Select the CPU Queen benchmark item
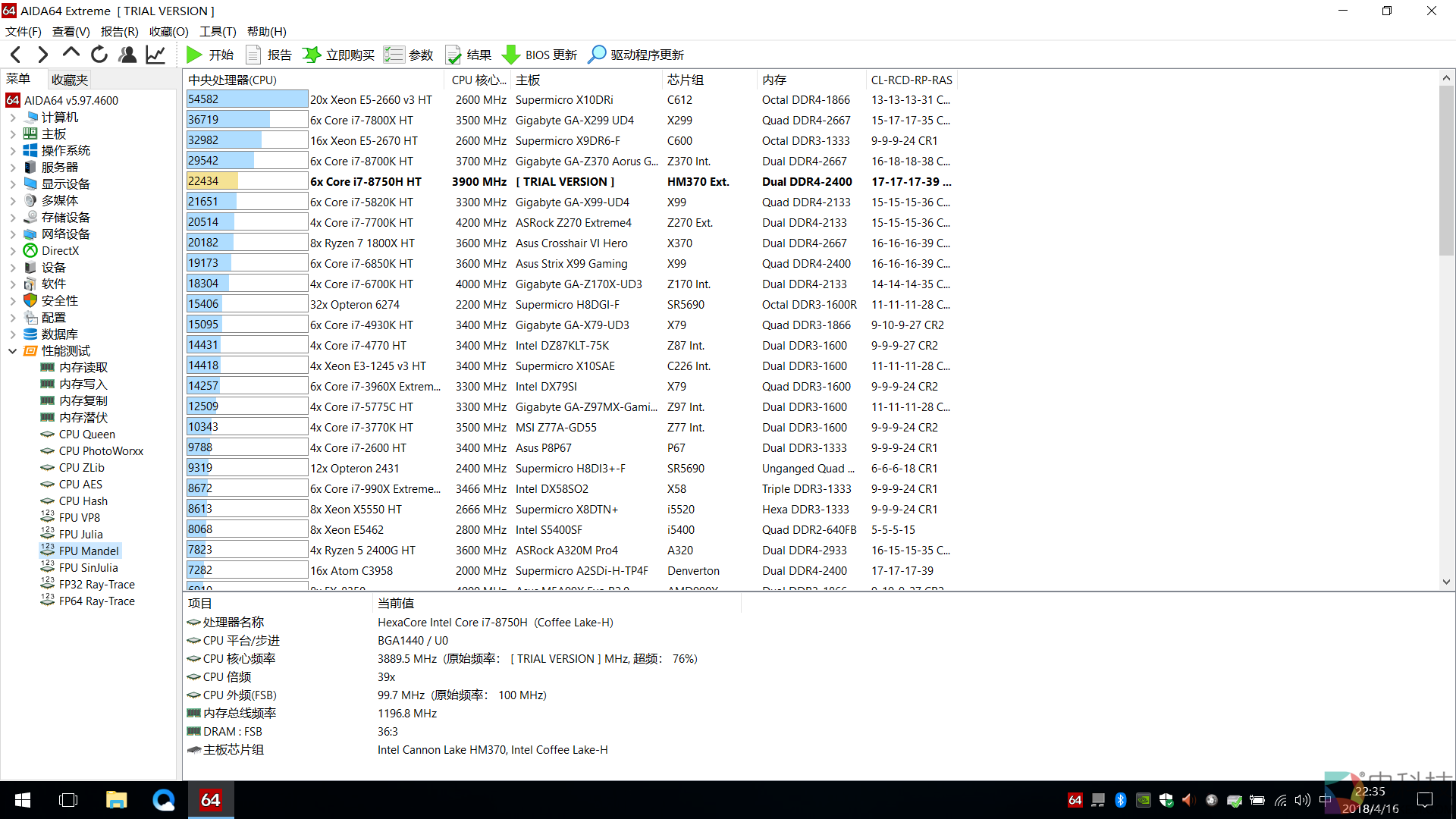1456x819 pixels. 86,435
